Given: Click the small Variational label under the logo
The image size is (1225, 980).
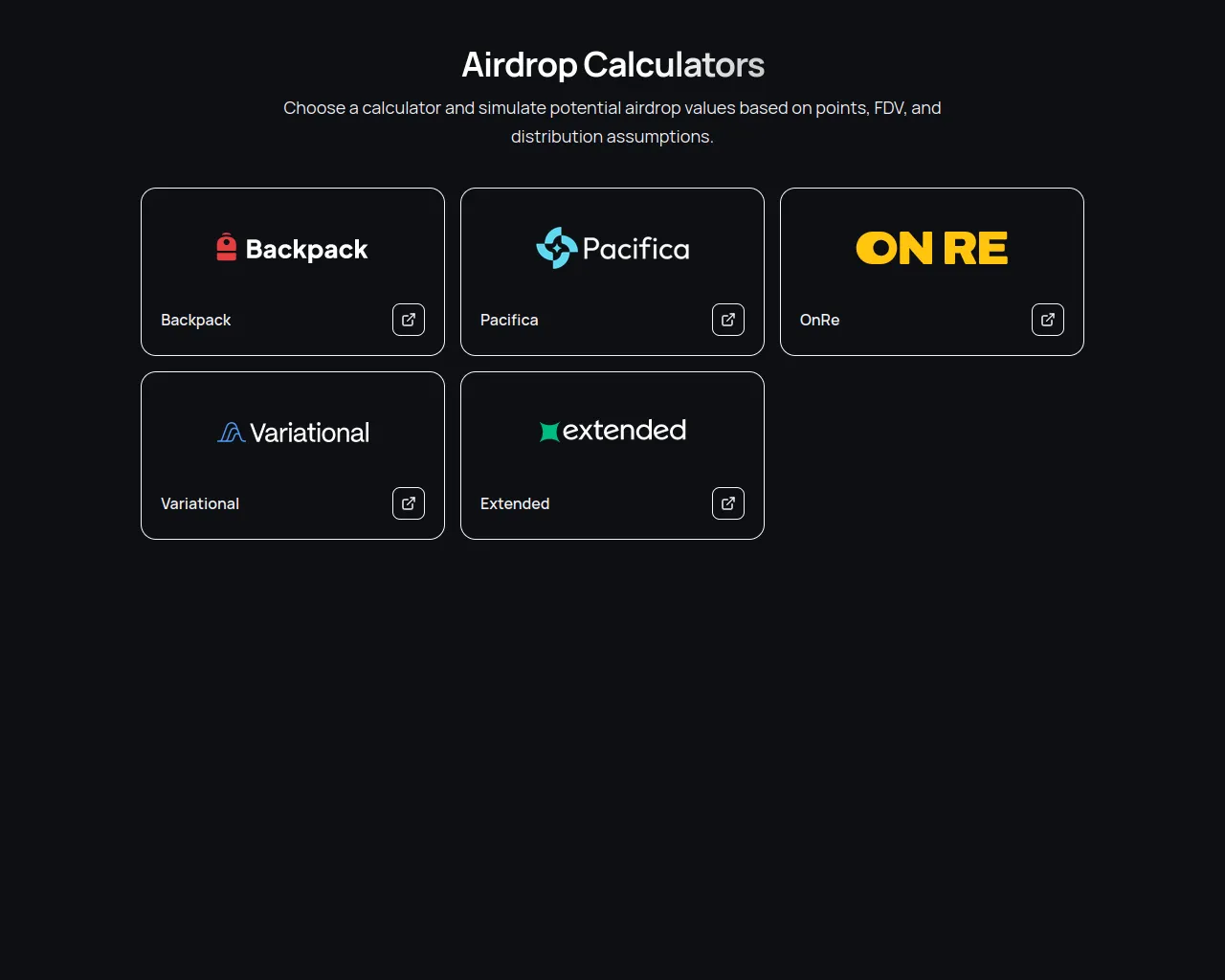Looking at the screenshot, I should [x=200, y=503].
